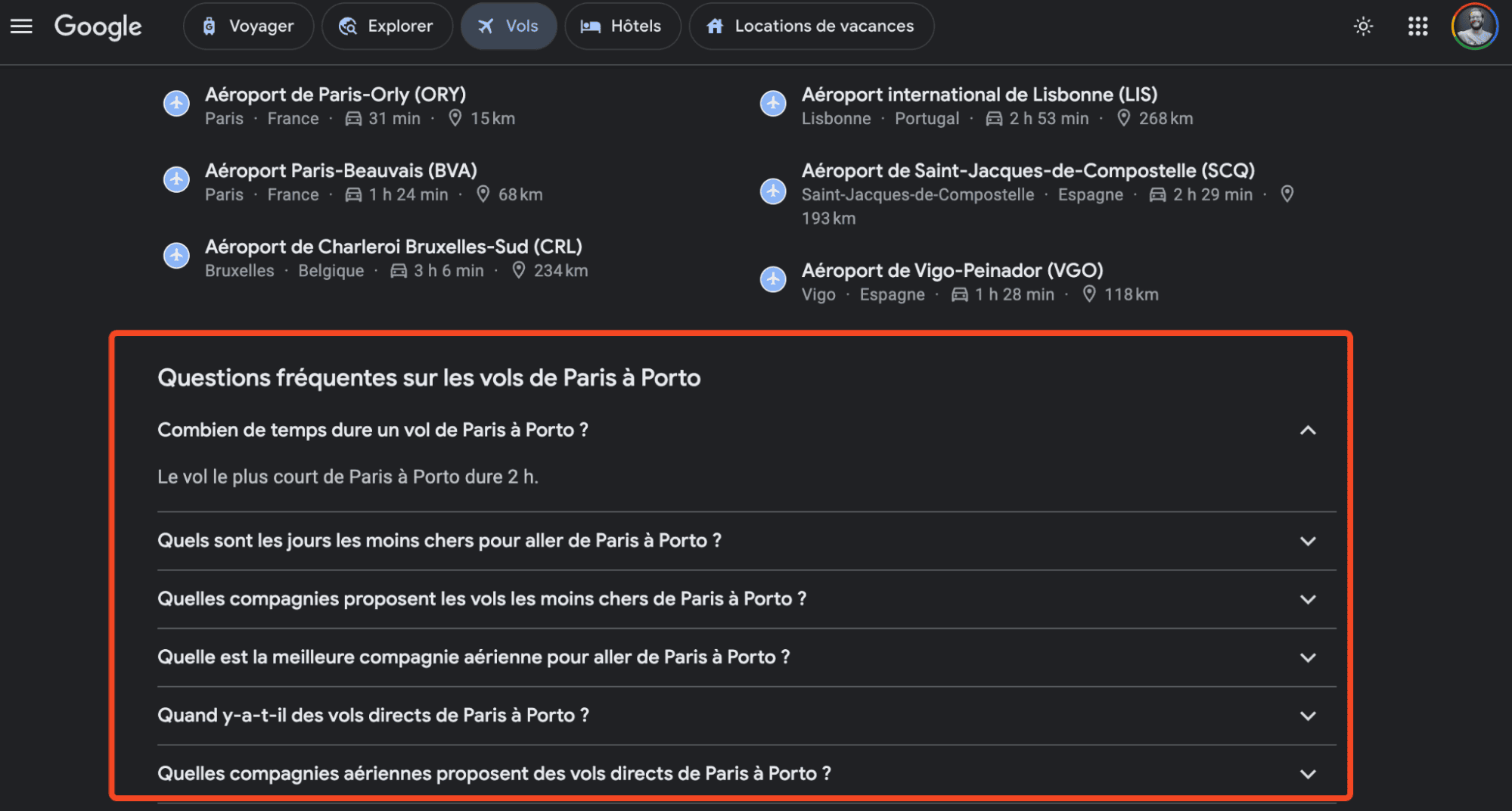The image size is (1512, 811).
Task: Toggle the brightness theme icon
Action: point(1363,26)
